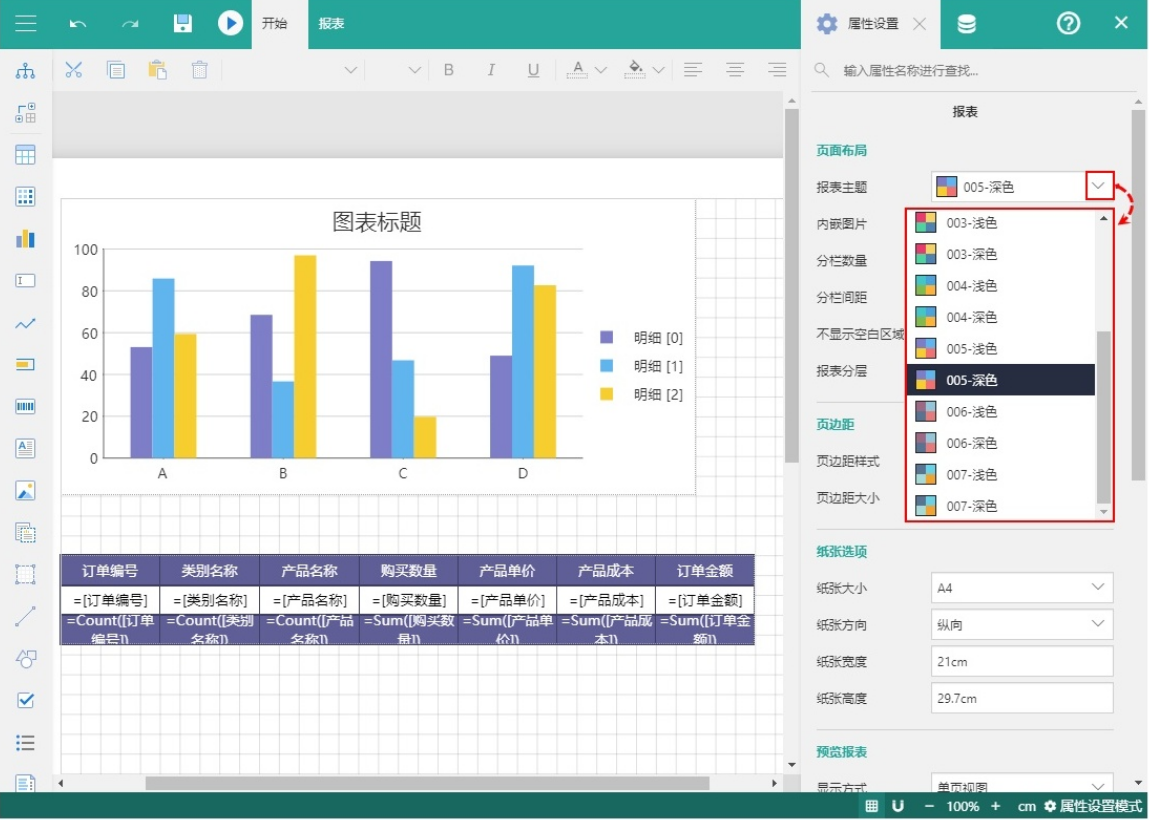Switch 属性设置模式 properties mode
This screenshot has width=1149, height=820.
pos(1093,806)
